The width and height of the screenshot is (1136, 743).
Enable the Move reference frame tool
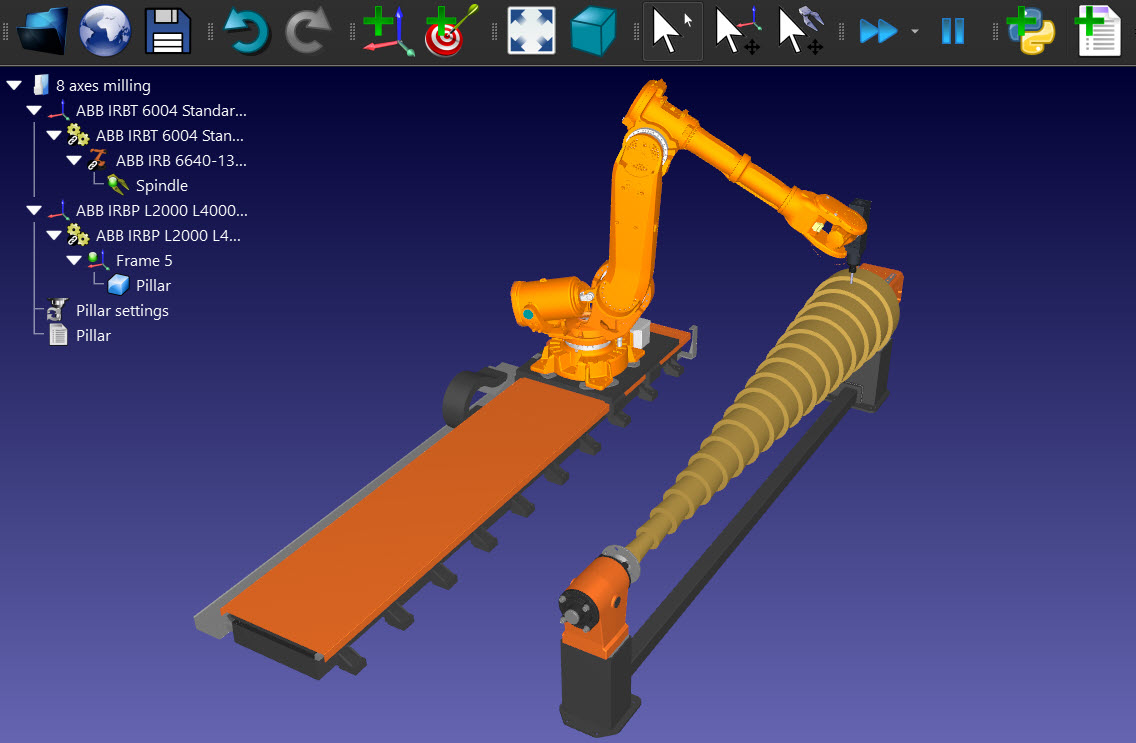click(737, 30)
